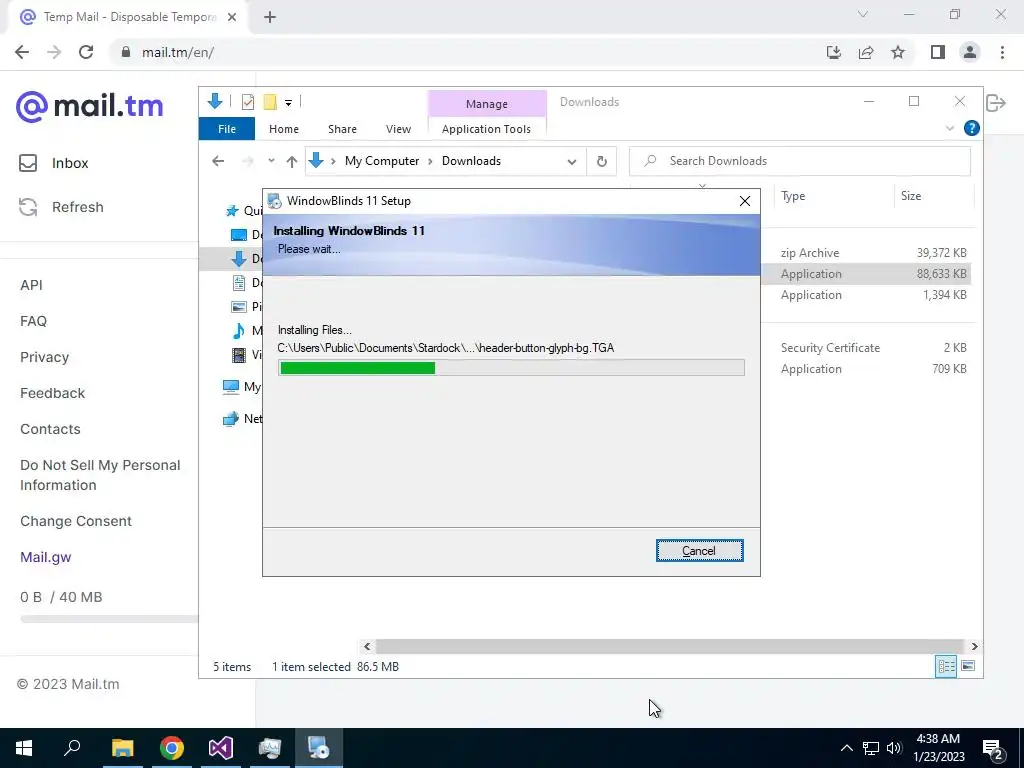Click the chevron before My Computer in the address bar
Viewport: 1024px width, 768px height.
(x=333, y=161)
